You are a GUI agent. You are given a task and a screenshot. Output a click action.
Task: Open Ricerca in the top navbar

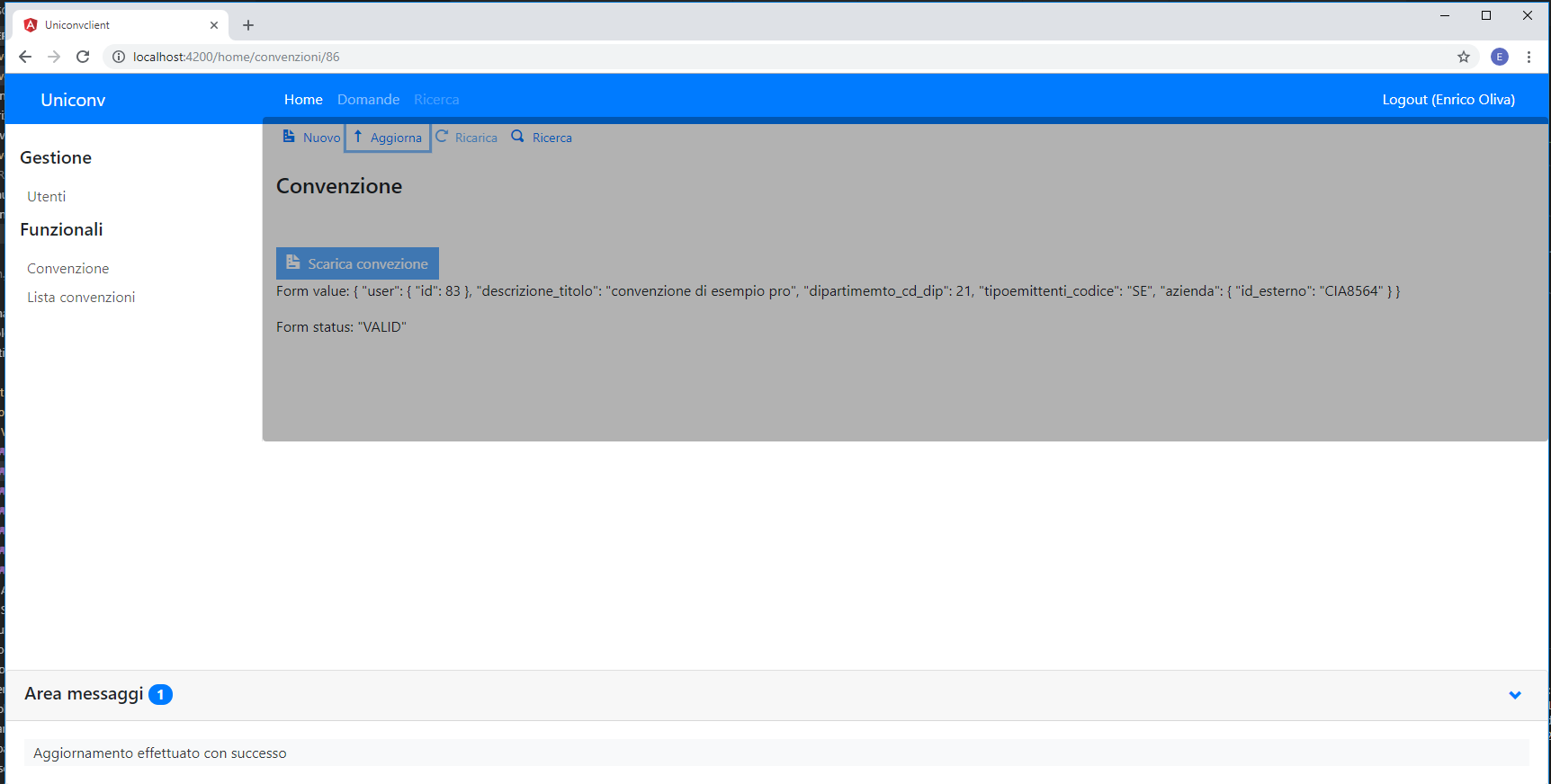point(436,100)
